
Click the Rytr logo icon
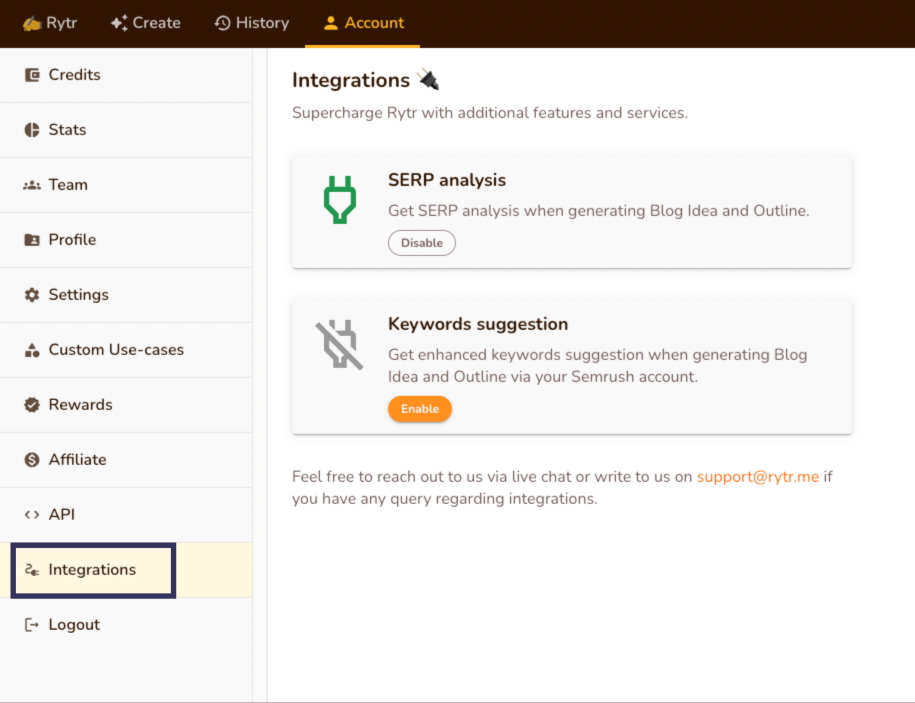[32, 23]
